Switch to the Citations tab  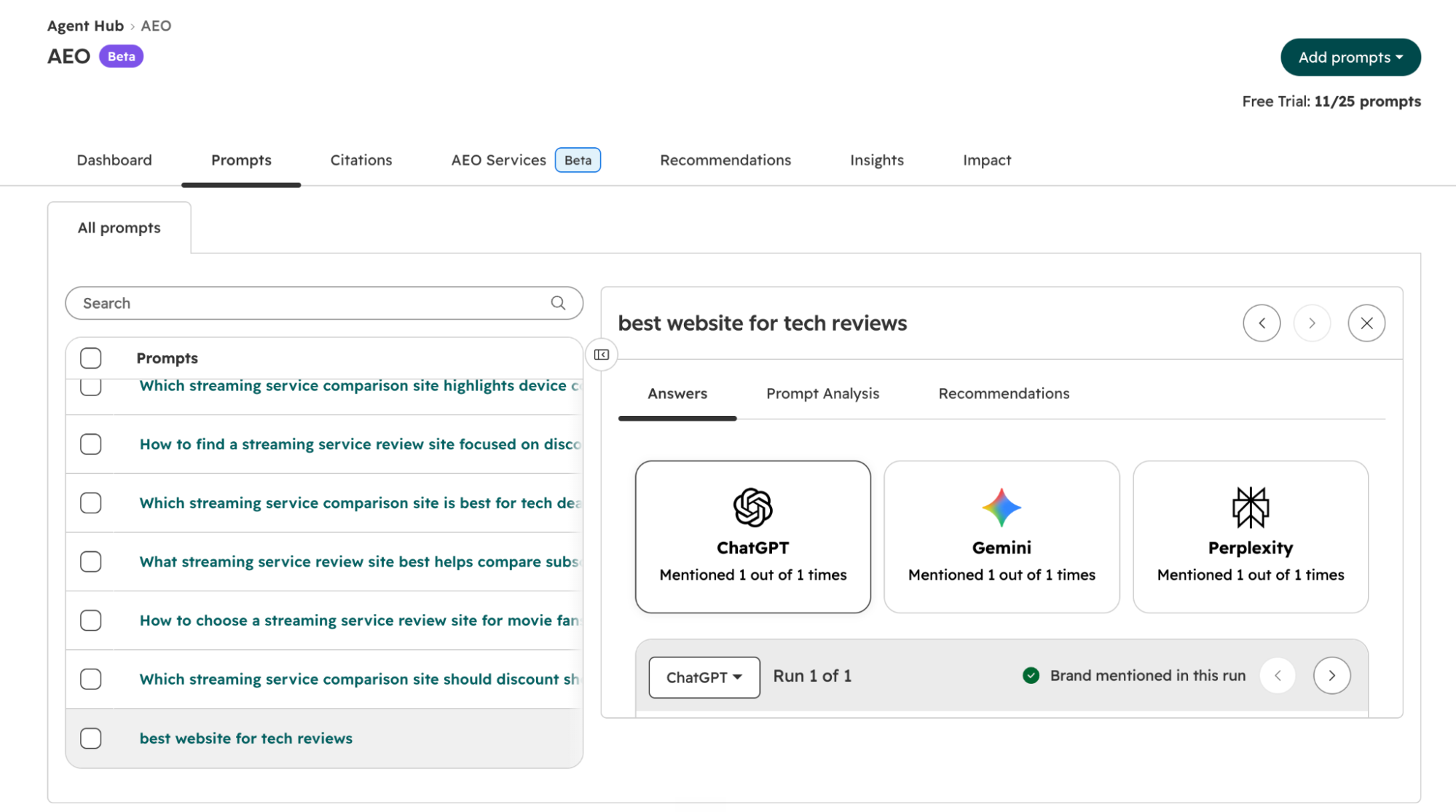click(x=361, y=160)
